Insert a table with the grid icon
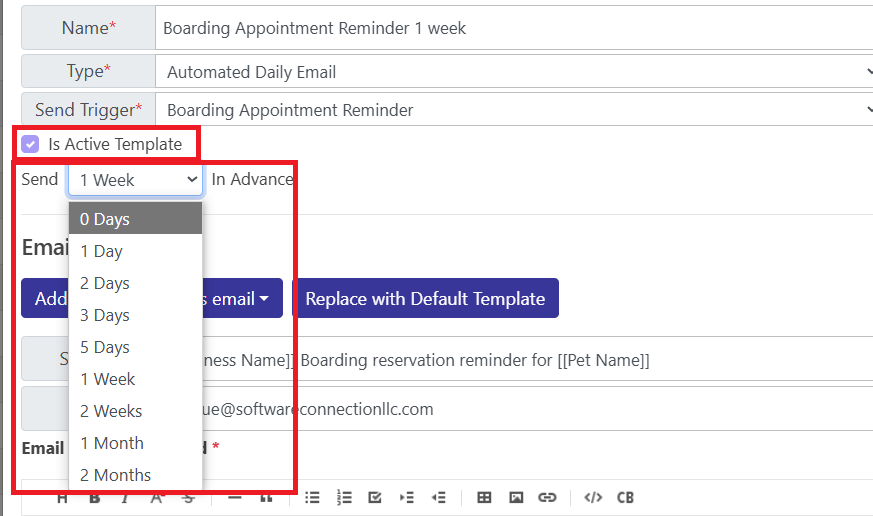 click(x=484, y=497)
